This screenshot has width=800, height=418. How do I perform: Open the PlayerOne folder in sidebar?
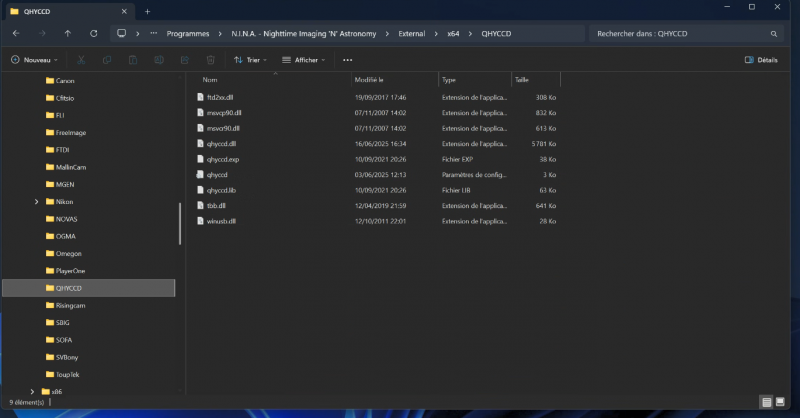pyautogui.click(x=70, y=271)
